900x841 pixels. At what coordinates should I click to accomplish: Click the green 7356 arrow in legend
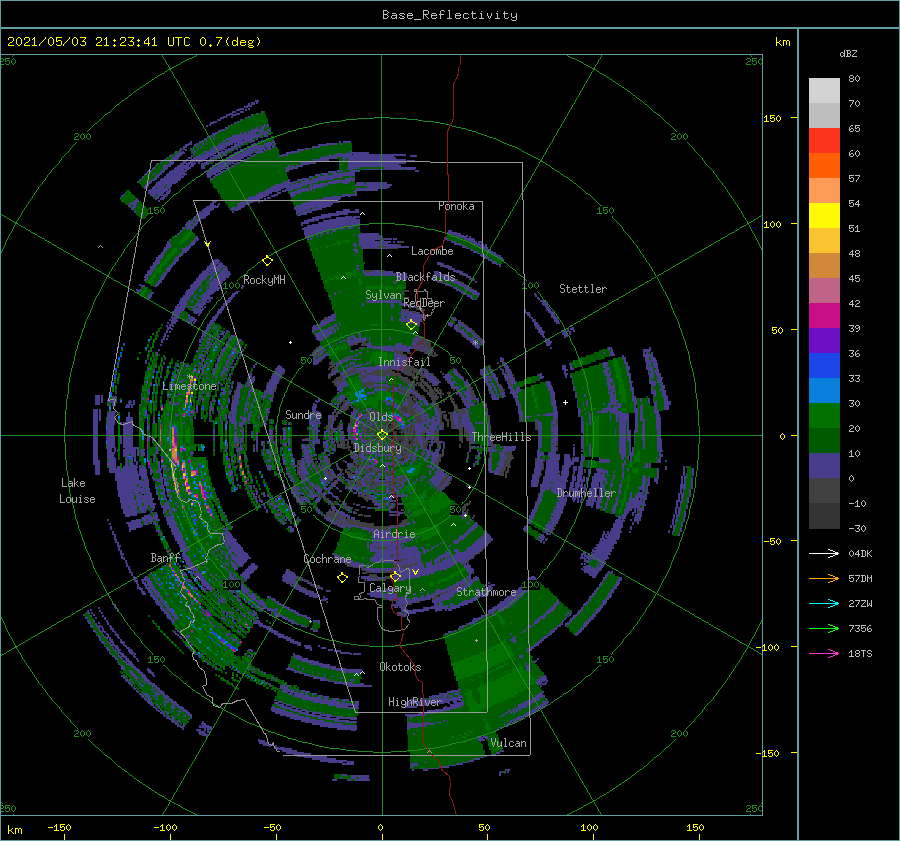(x=824, y=629)
